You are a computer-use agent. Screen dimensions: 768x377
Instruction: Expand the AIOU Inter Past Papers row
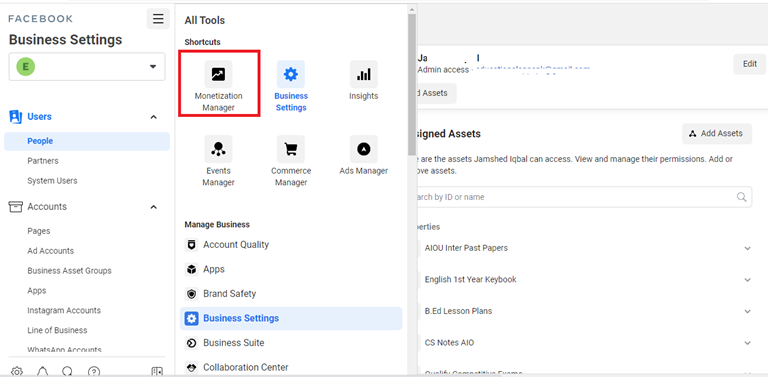pos(747,248)
